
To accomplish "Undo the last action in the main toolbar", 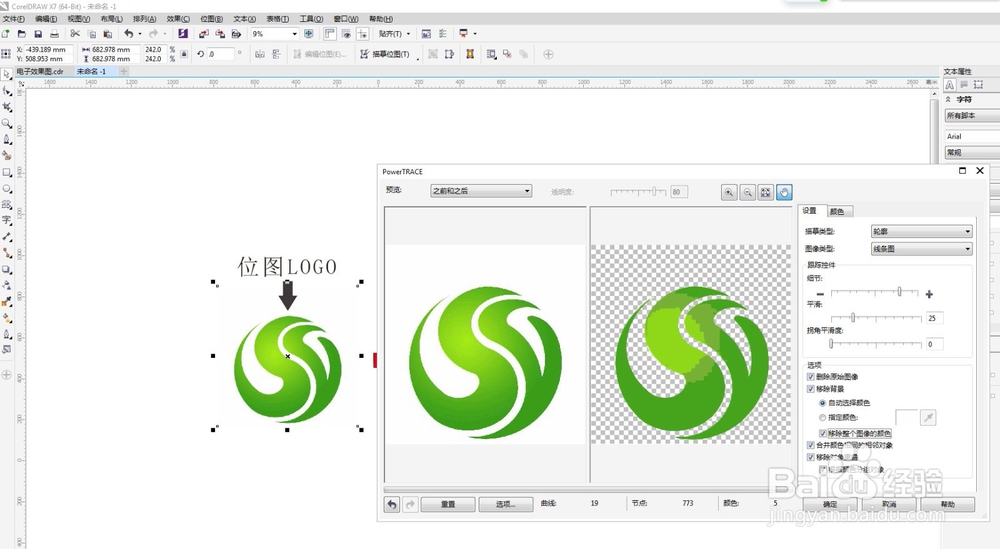I will click(x=129, y=34).
